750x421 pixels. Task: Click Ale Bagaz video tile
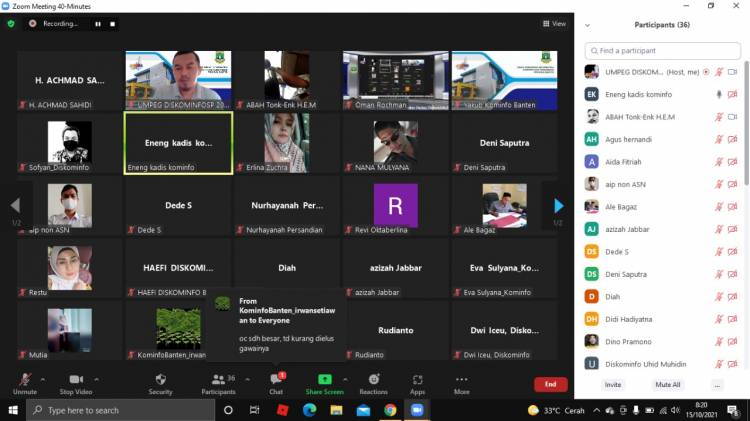coord(504,206)
